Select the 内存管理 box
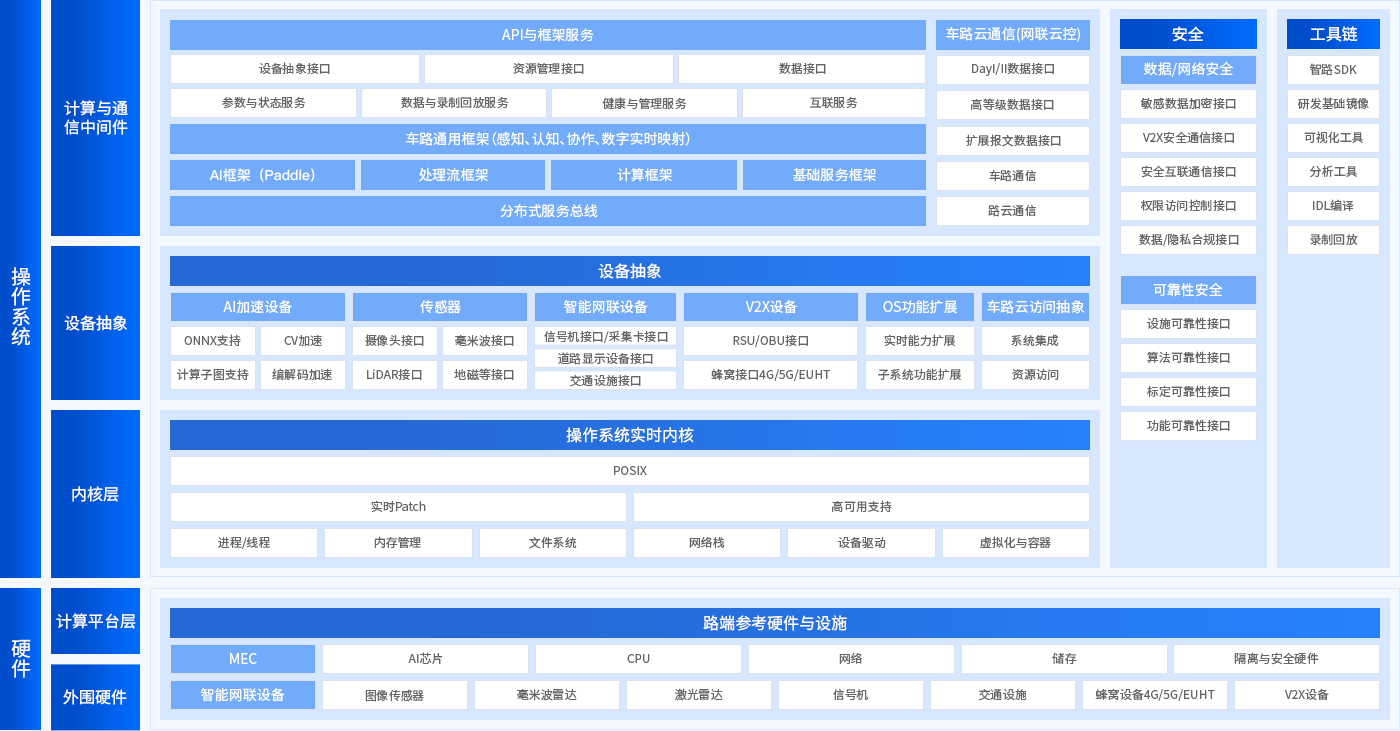1400x731 pixels. (398, 543)
